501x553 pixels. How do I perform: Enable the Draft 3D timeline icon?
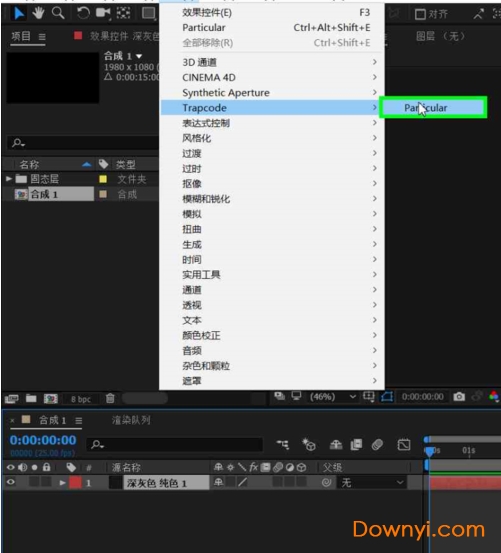click(309, 445)
